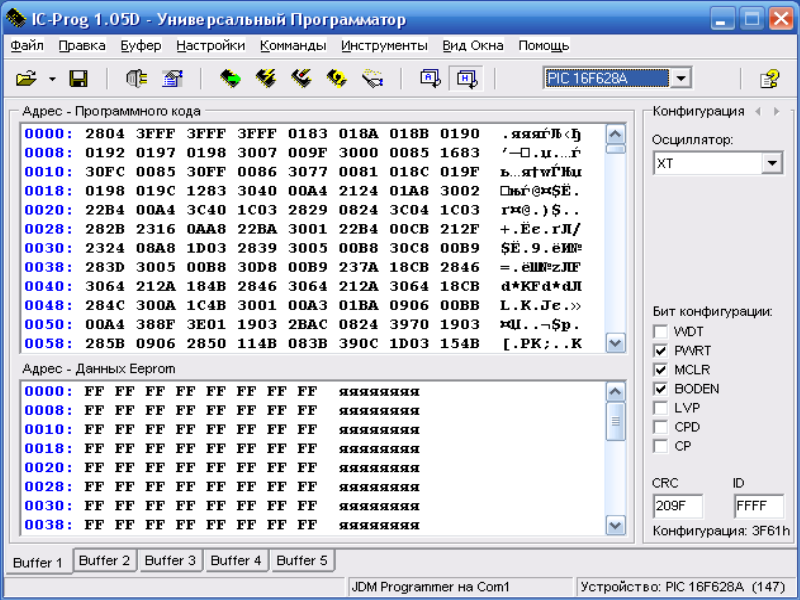Click address 0058: in the program code pane

click(48, 343)
